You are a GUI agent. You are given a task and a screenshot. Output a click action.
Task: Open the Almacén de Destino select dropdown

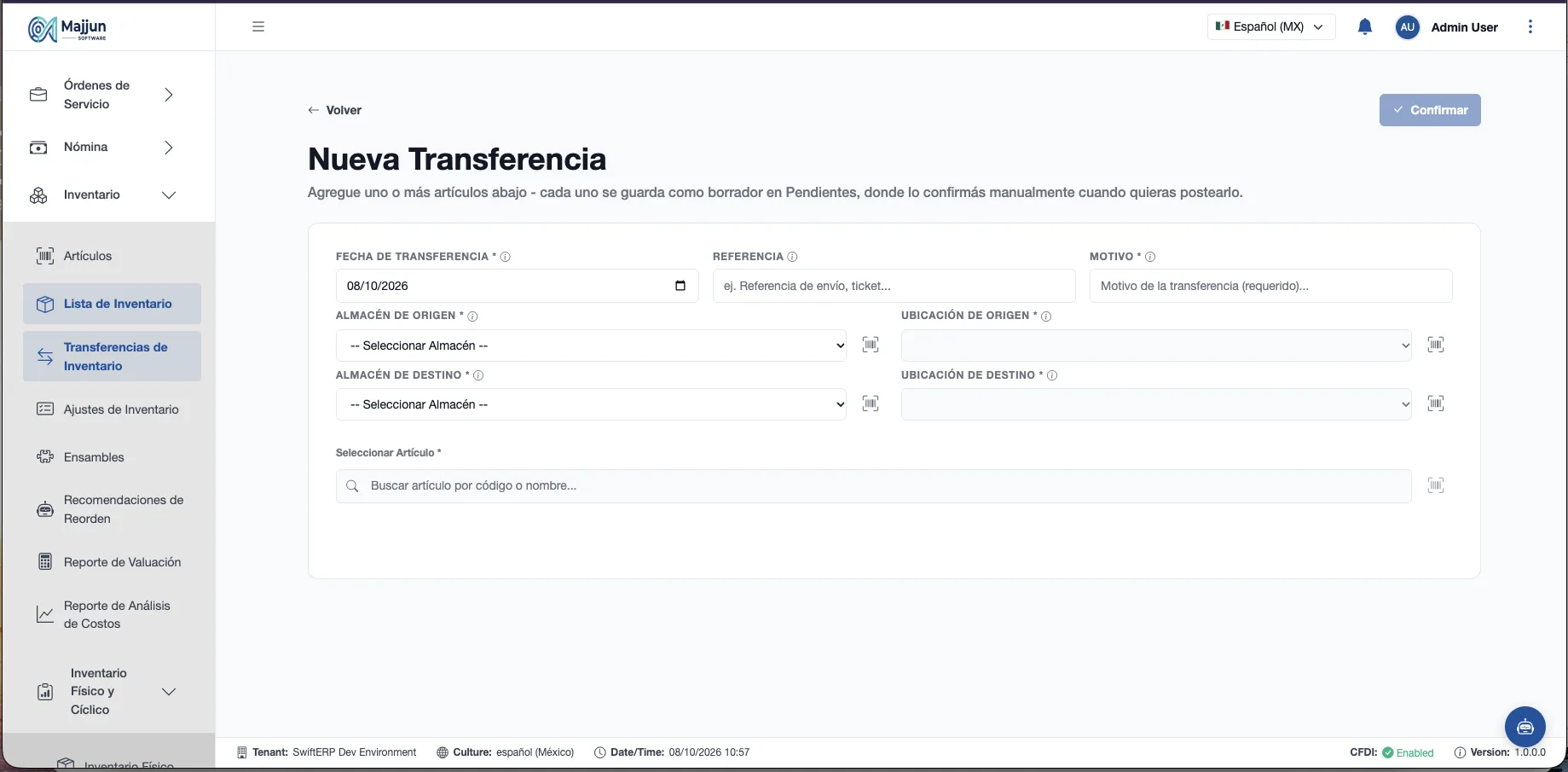tap(592, 404)
